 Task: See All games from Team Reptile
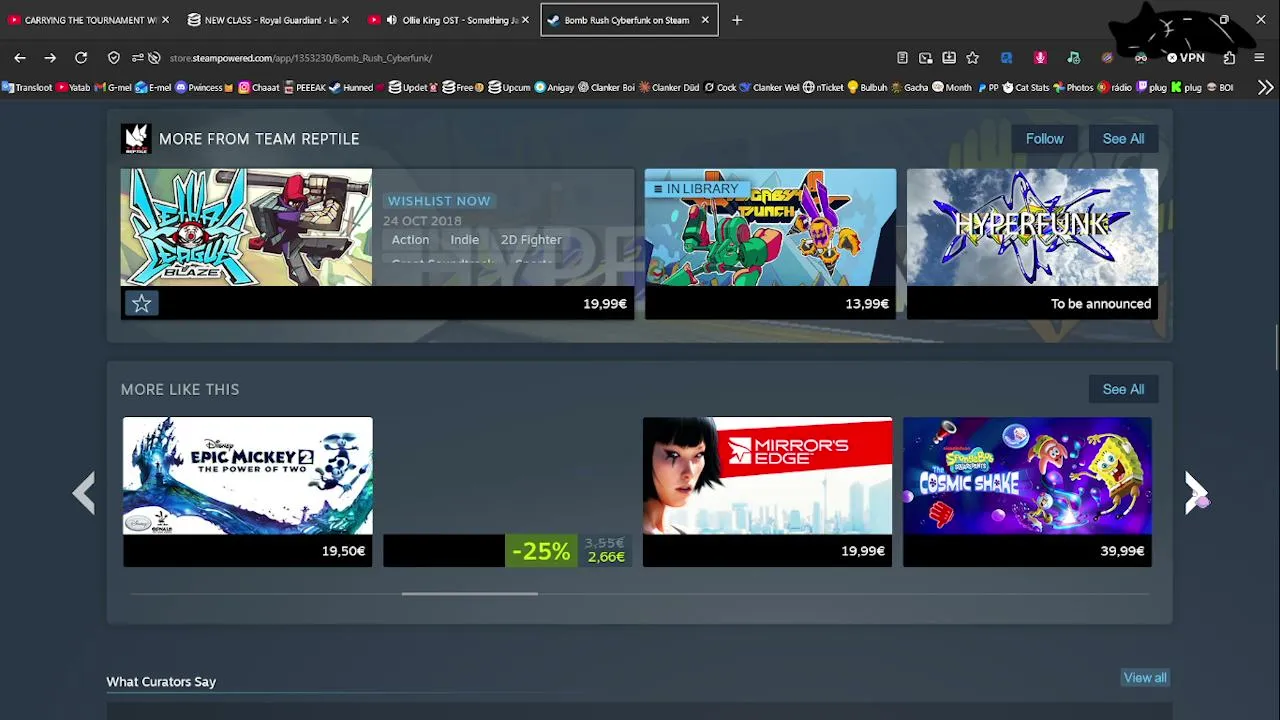[1123, 139]
